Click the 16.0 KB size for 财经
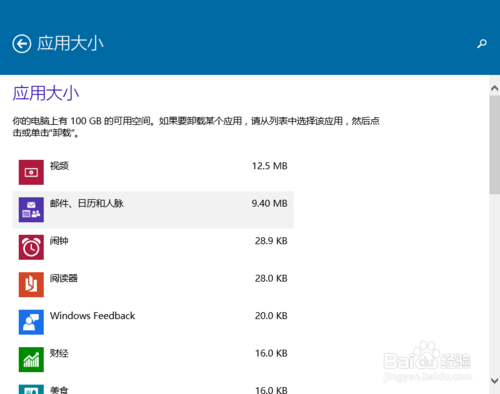This screenshot has height=394, width=500. coord(271,353)
